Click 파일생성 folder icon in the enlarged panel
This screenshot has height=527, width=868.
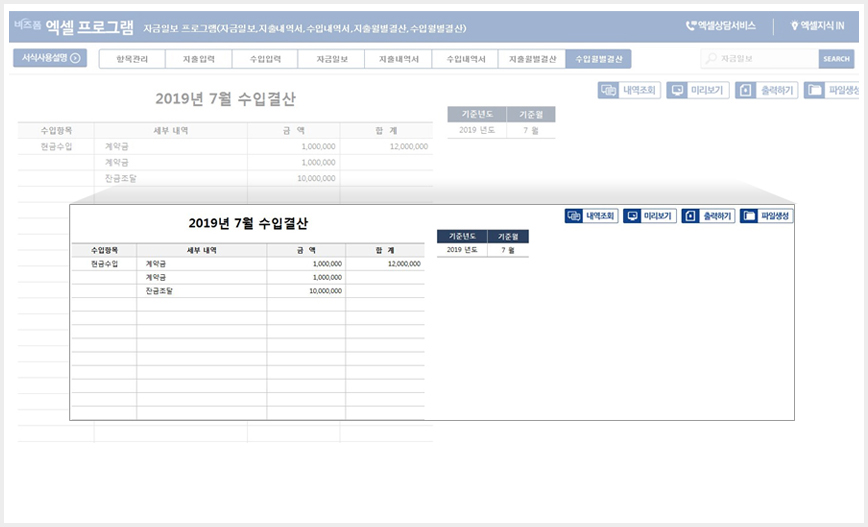coord(749,216)
